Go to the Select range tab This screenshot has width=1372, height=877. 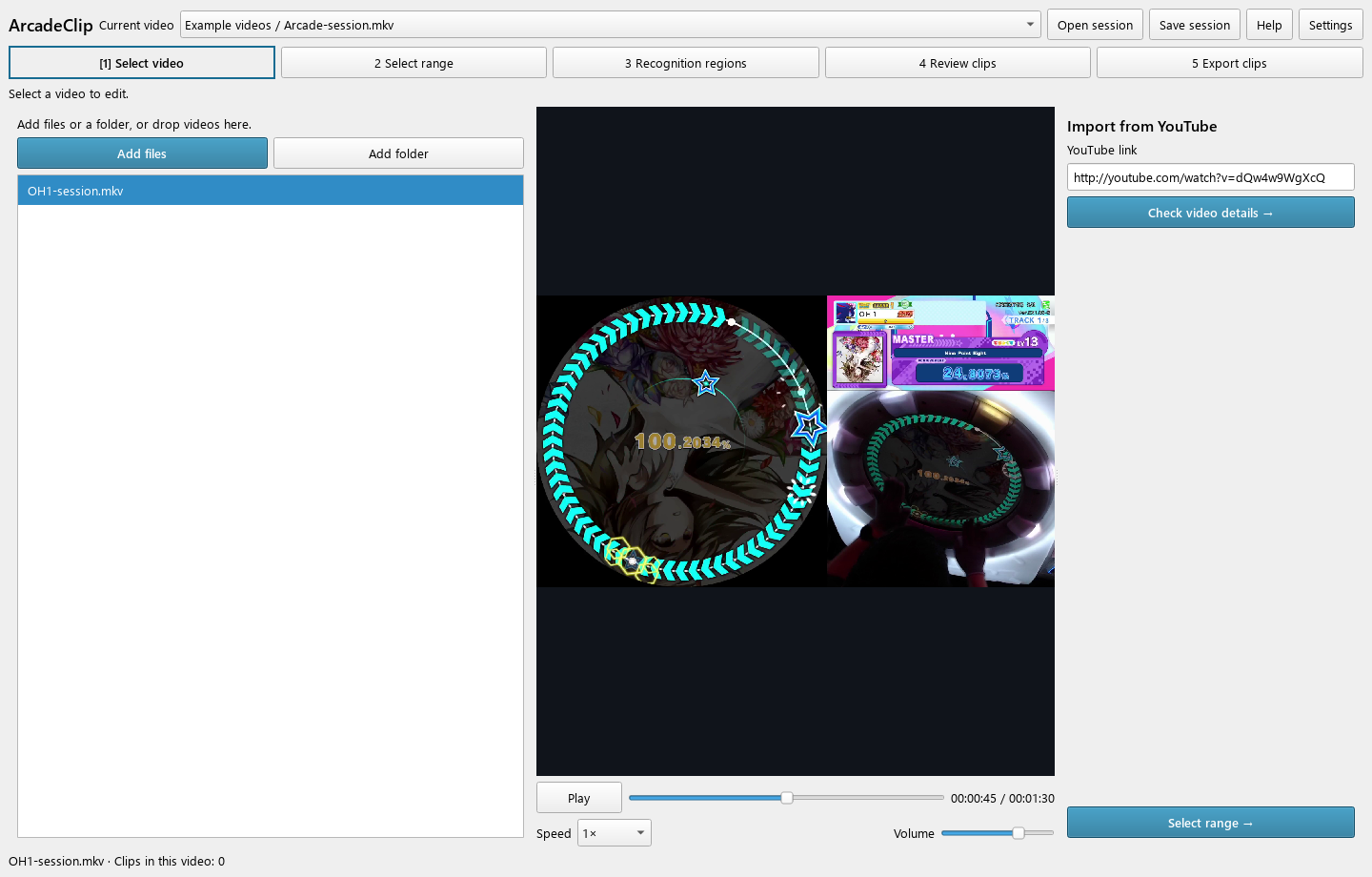(414, 63)
